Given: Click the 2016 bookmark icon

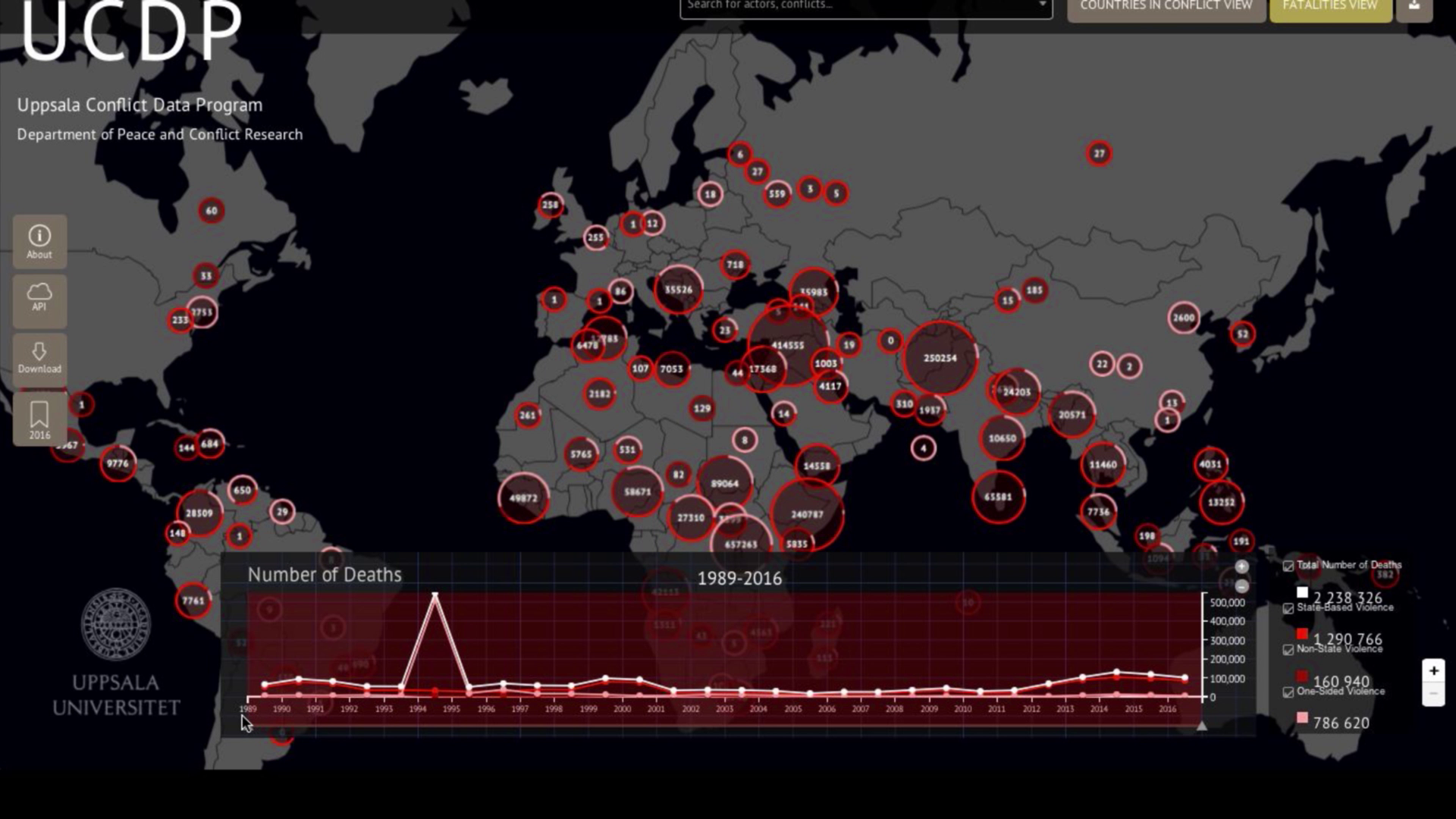Looking at the screenshot, I should (x=39, y=419).
